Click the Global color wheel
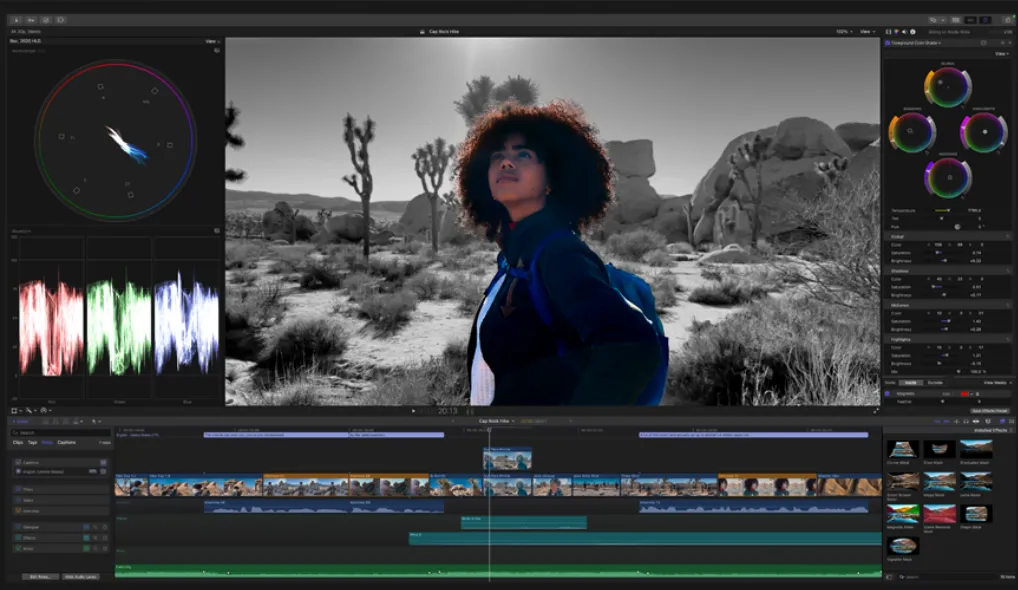 (x=947, y=87)
